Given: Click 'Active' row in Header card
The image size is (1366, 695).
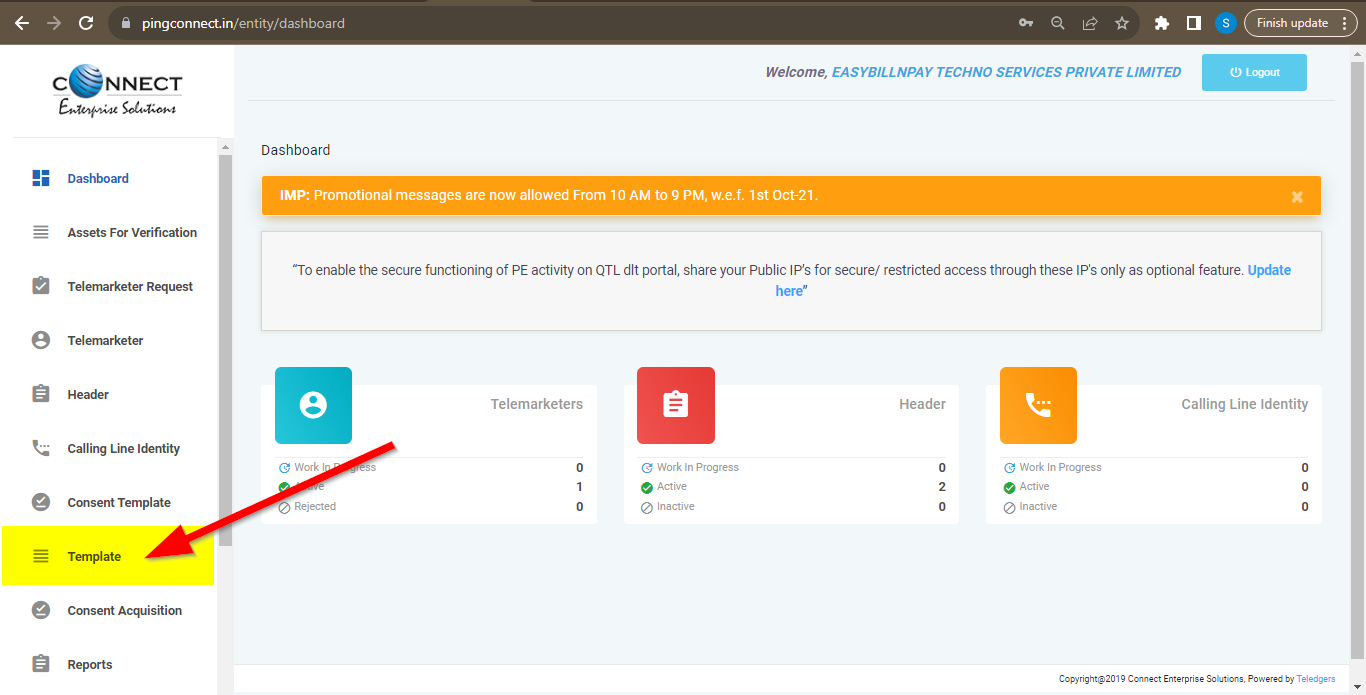Looking at the screenshot, I should click(791, 487).
